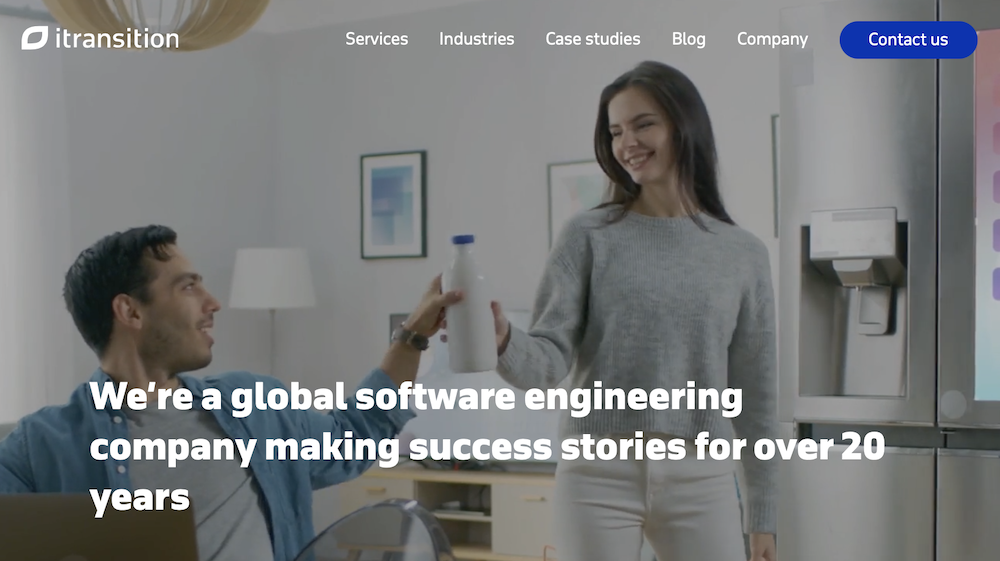
Task: Go to Case studies page
Action: pyautogui.click(x=592, y=39)
